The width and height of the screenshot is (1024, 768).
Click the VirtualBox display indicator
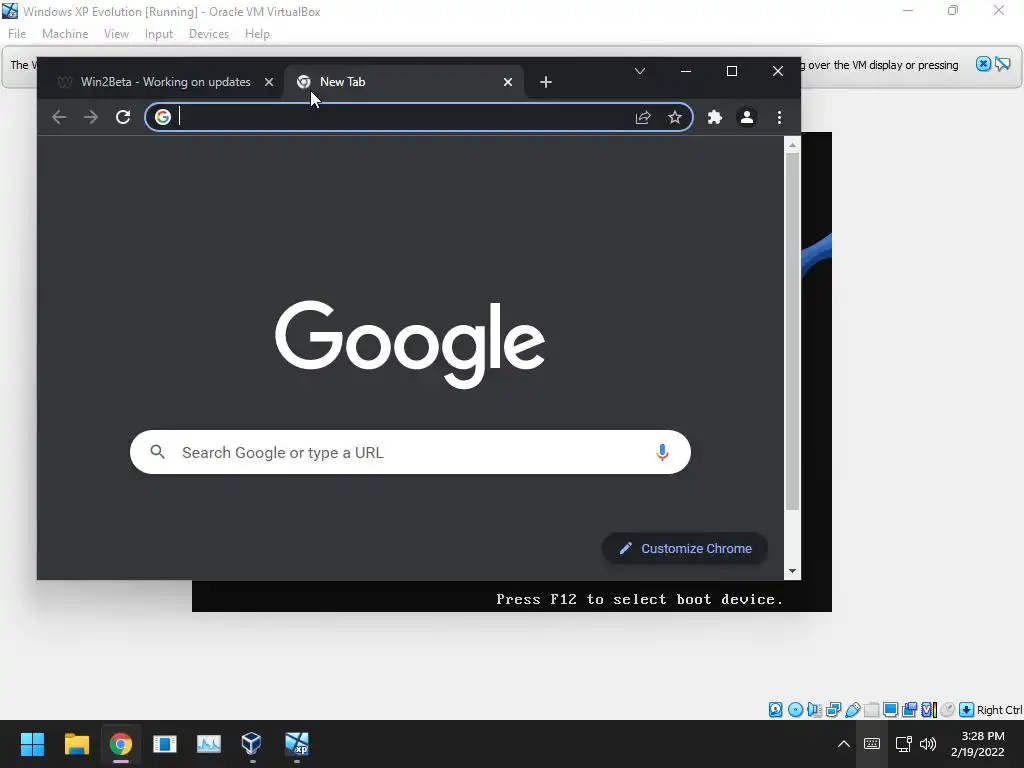point(890,710)
